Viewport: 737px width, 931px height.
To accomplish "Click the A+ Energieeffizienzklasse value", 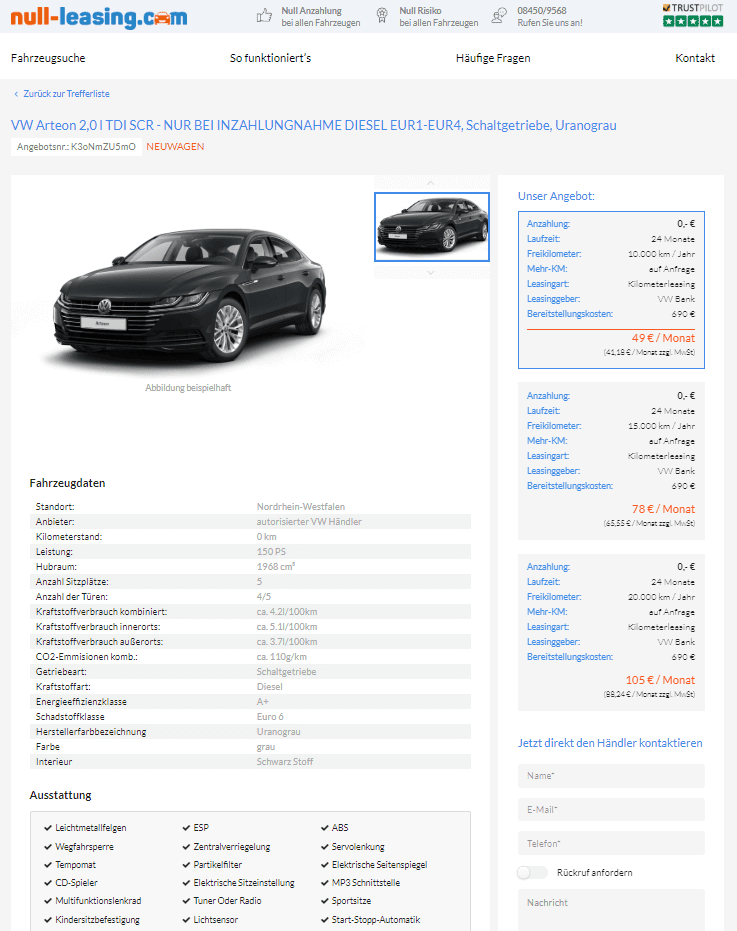I will coord(262,702).
